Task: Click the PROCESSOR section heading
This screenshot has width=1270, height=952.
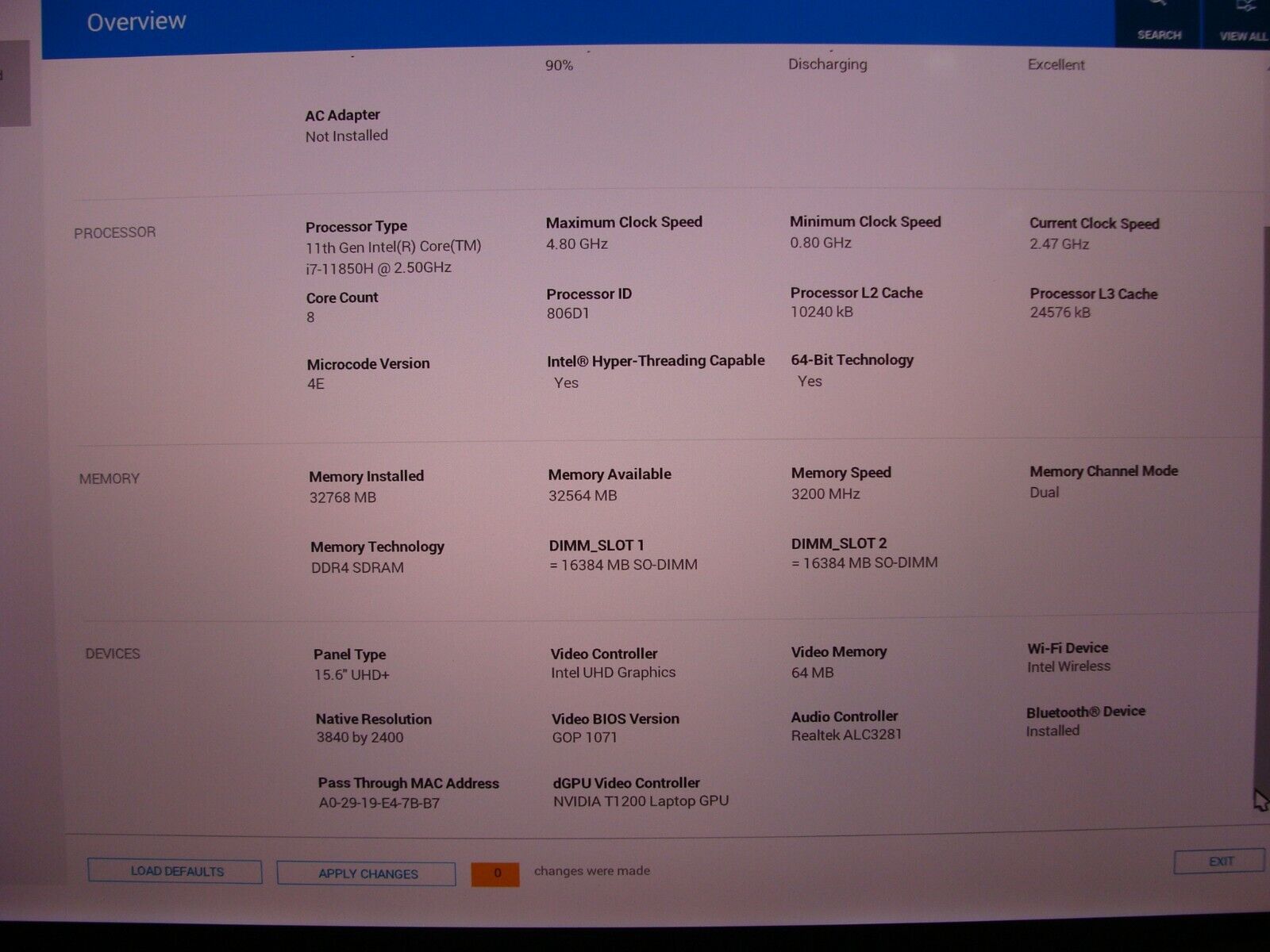Action: pos(115,232)
